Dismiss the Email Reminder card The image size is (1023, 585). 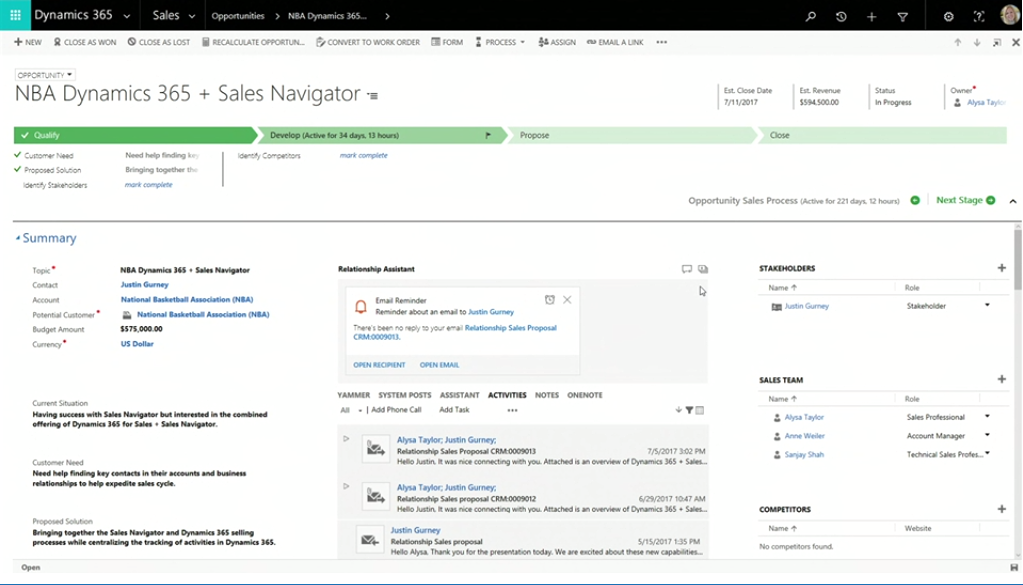(x=567, y=300)
